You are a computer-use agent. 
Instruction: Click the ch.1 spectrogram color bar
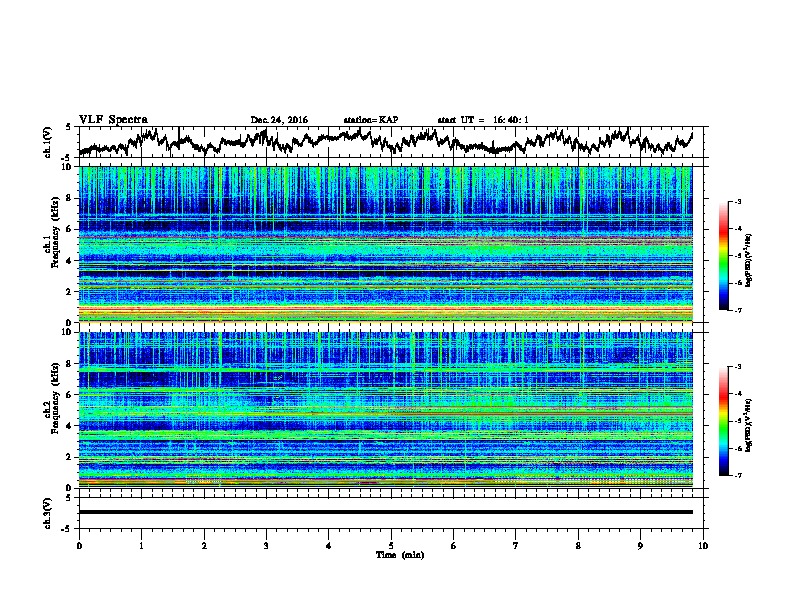tap(723, 256)
